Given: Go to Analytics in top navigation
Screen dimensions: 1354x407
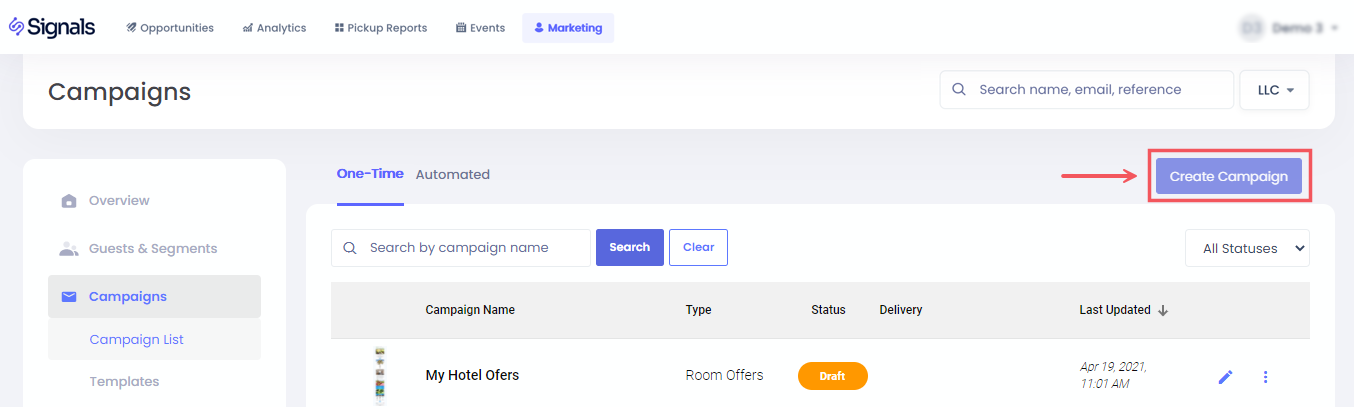Looking at the screenshot, I should point(274,28).
